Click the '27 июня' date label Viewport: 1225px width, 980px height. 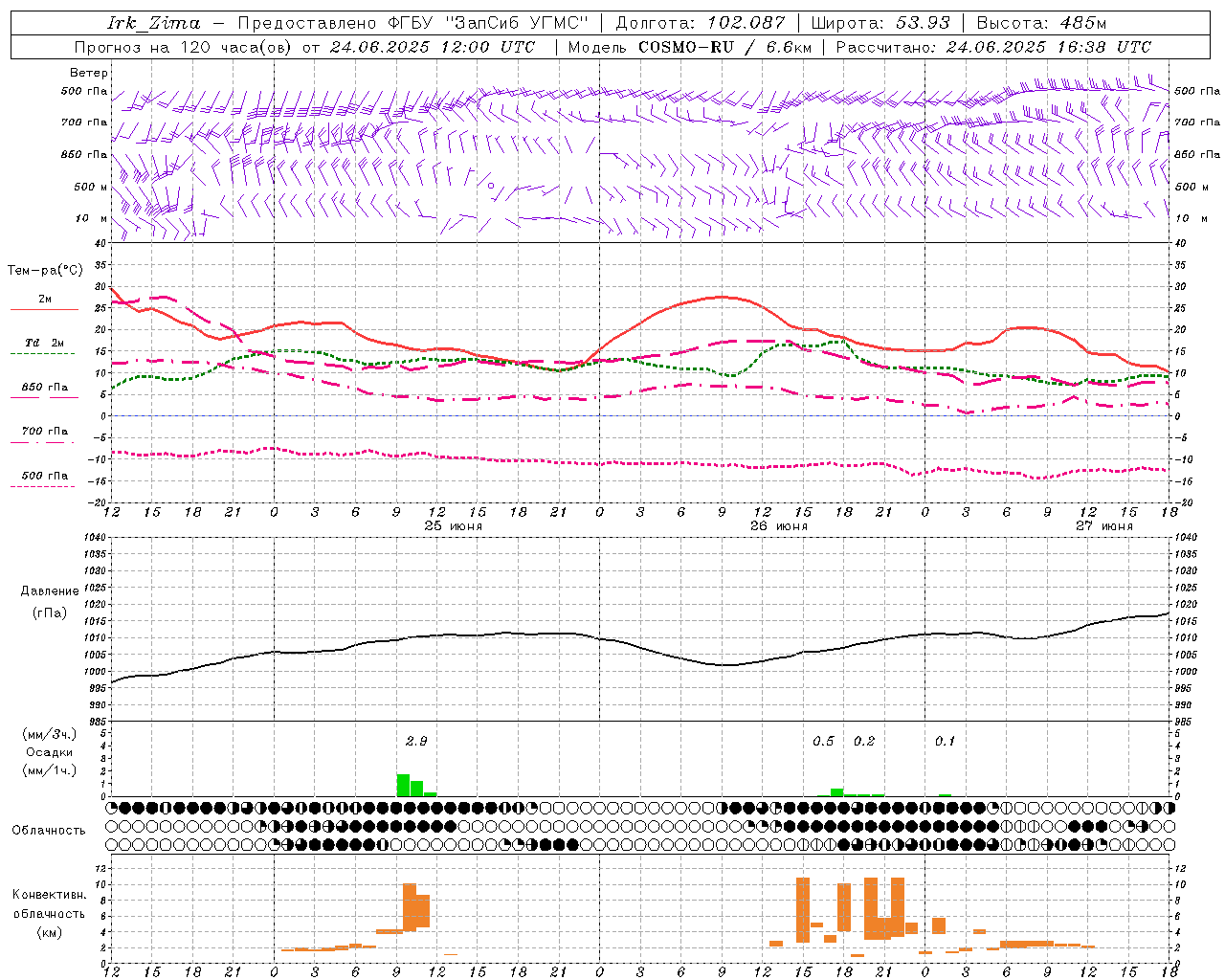1103,526
